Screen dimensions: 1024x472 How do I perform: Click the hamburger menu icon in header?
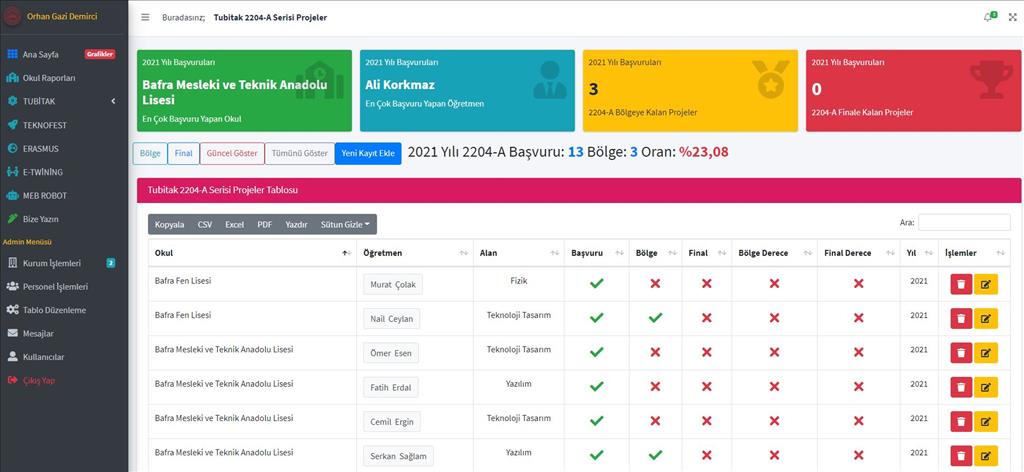[x=145, y=17]
